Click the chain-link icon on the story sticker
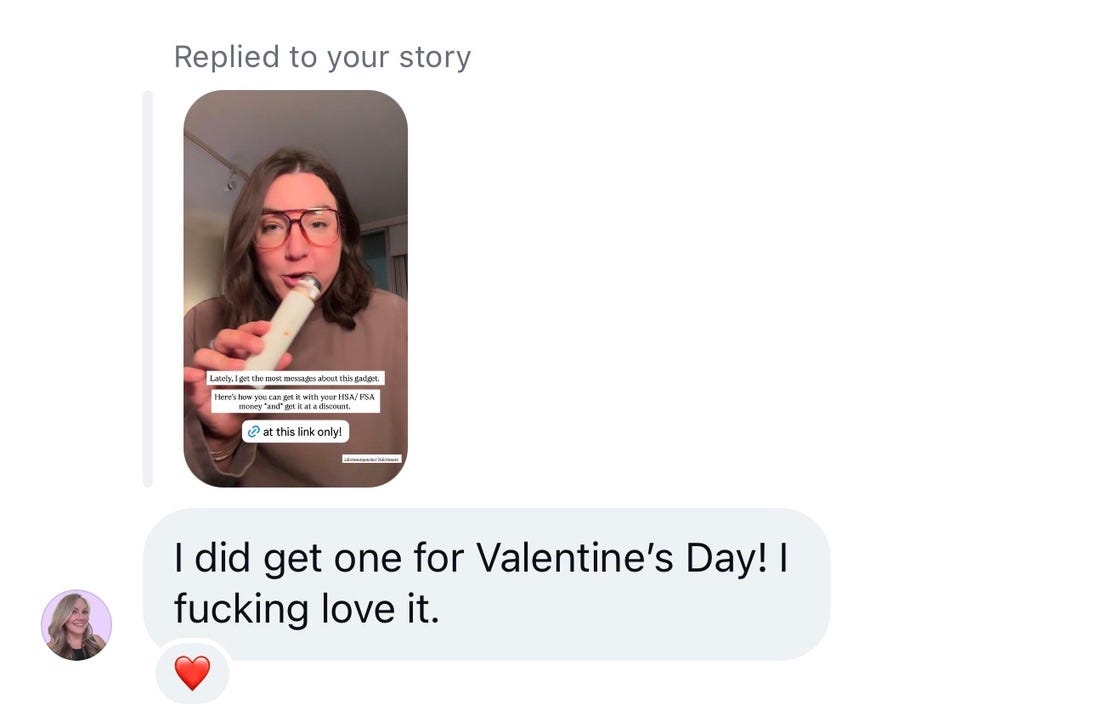 [253, 432]
